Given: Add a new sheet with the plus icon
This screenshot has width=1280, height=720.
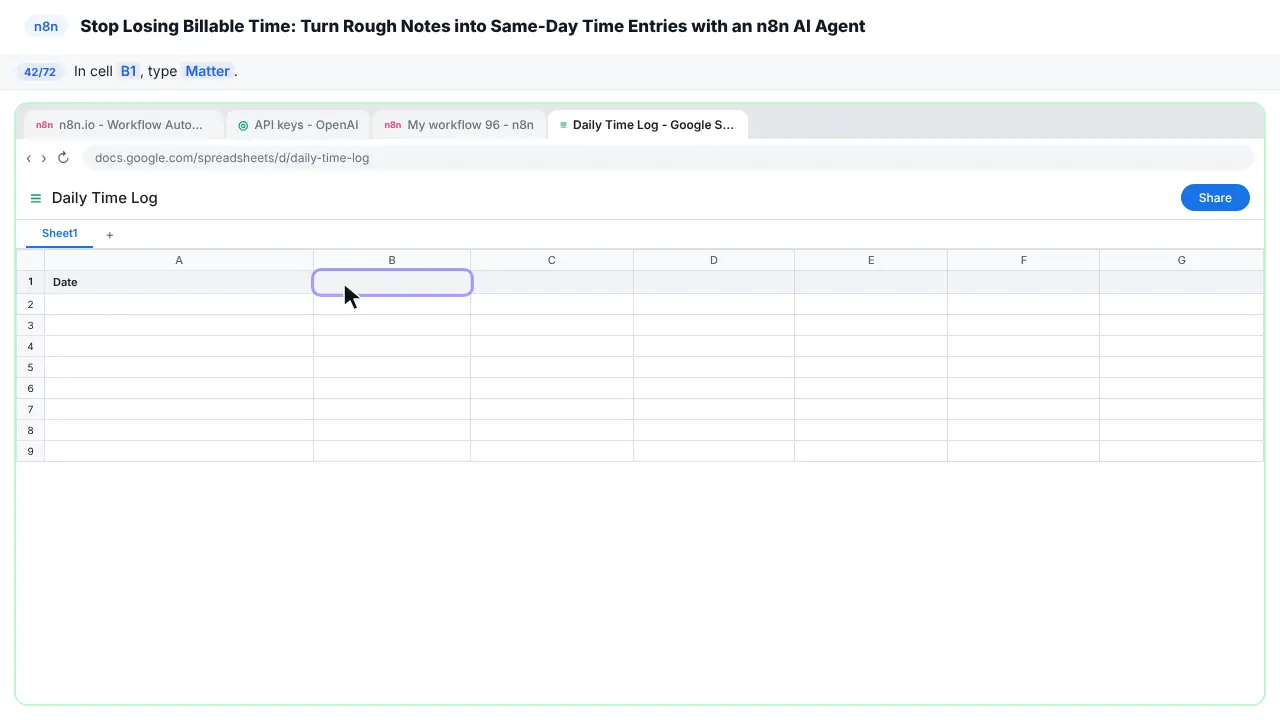Looking at the screenshot, I should 110,235.
